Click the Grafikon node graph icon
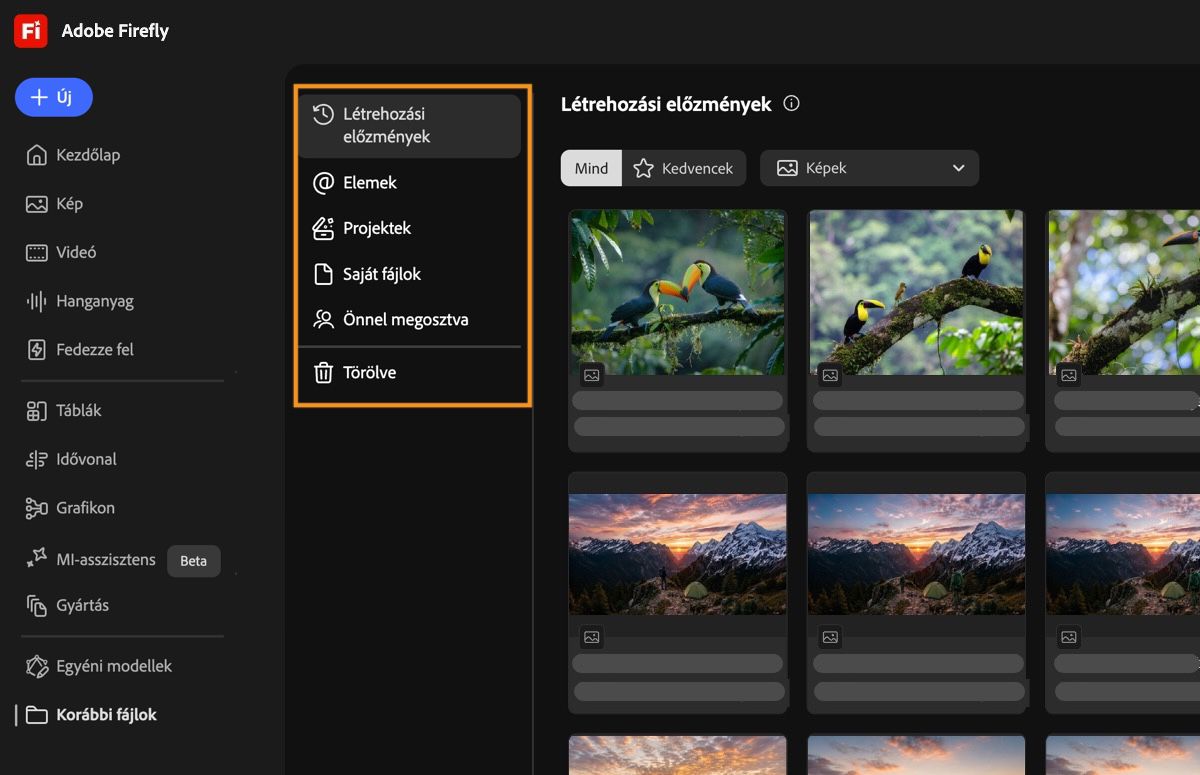 pyautogui.click(x=37, y=508)
